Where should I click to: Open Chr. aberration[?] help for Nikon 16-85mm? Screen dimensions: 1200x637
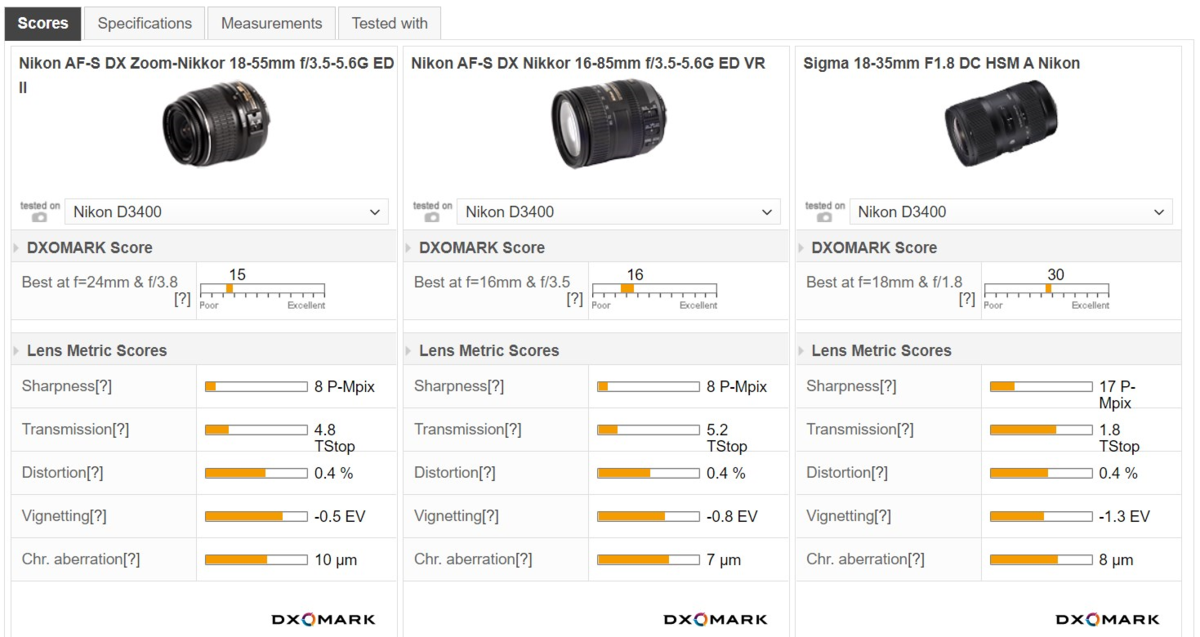(523, 560)
